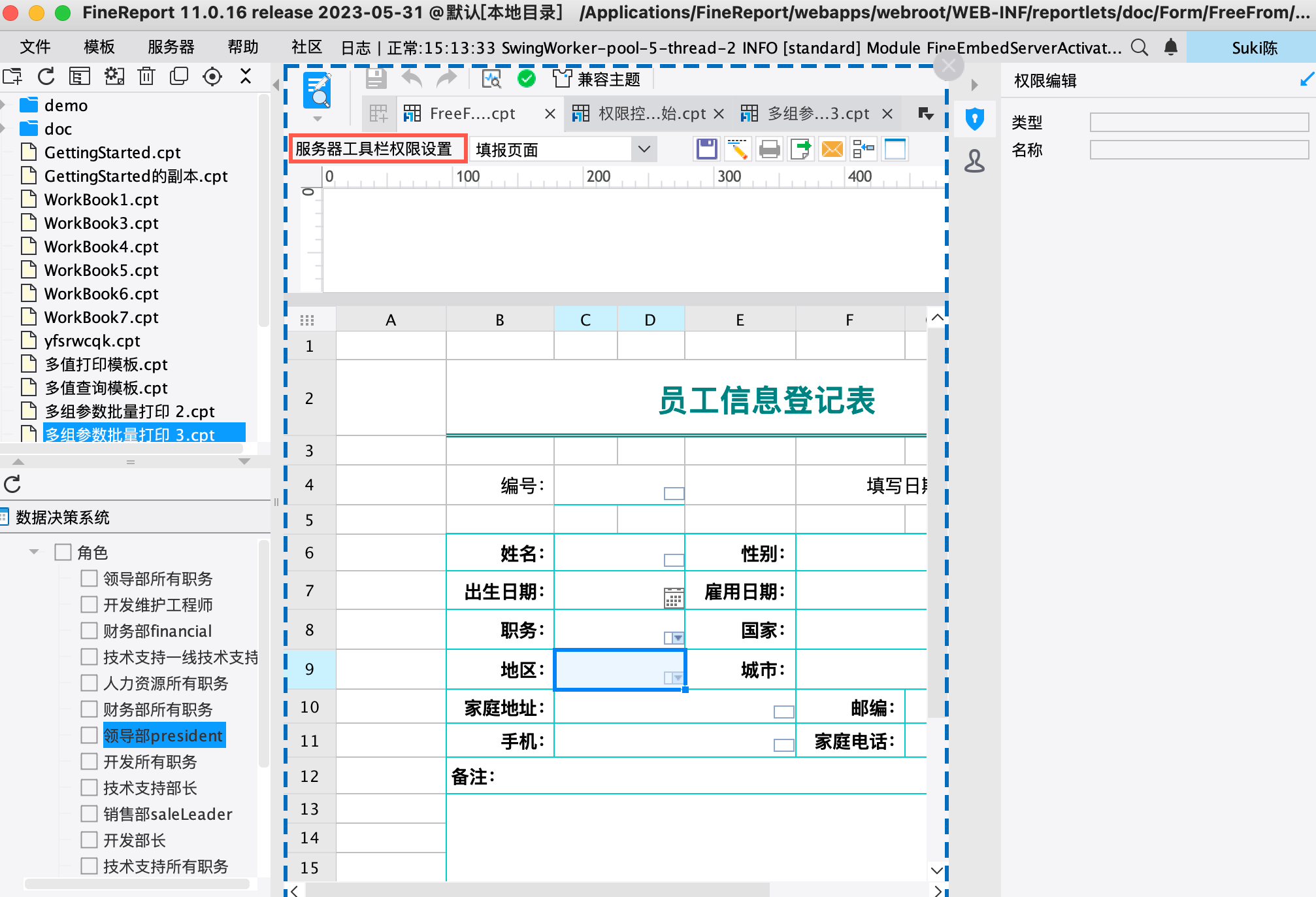Switch to the 权限控...始.cpt tab
The image size is (1316, 897).
click(651, 114)
